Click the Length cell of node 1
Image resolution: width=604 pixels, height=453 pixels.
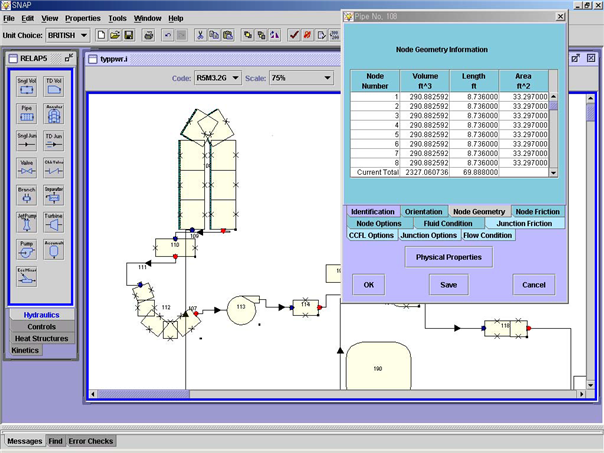tap(474, 97)
